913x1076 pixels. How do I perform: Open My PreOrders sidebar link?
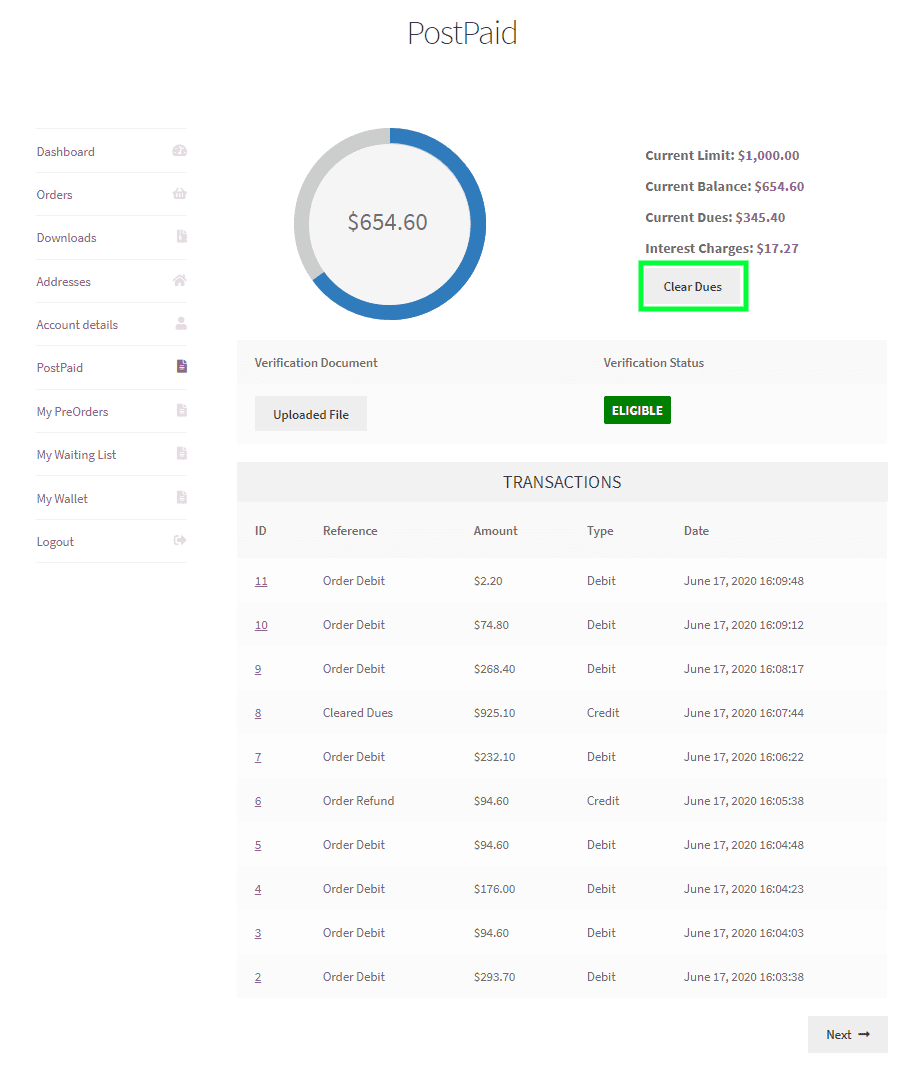point(72,412)
